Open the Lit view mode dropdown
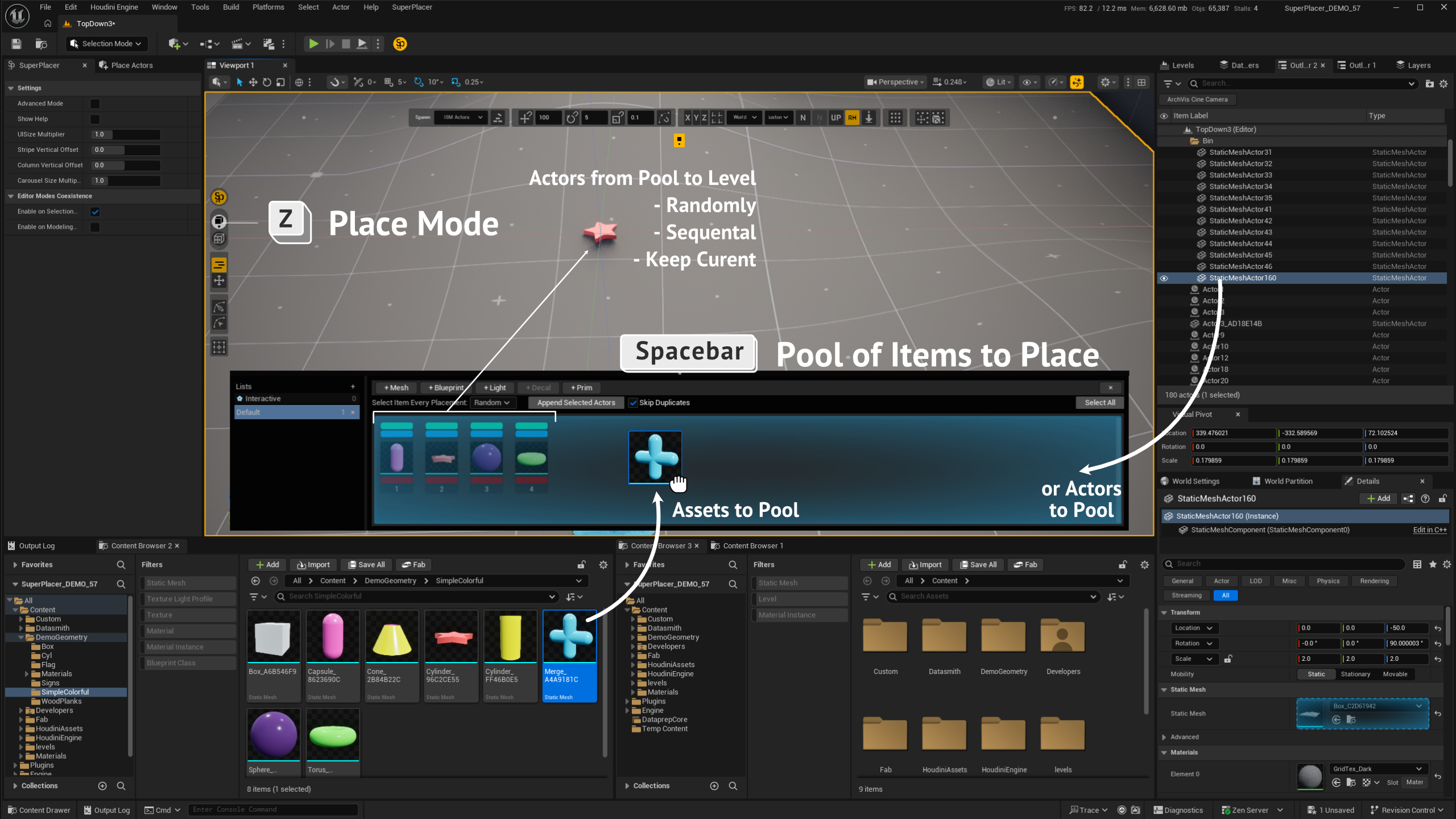This screenshot has height=819, width=1456. [999, 82]
